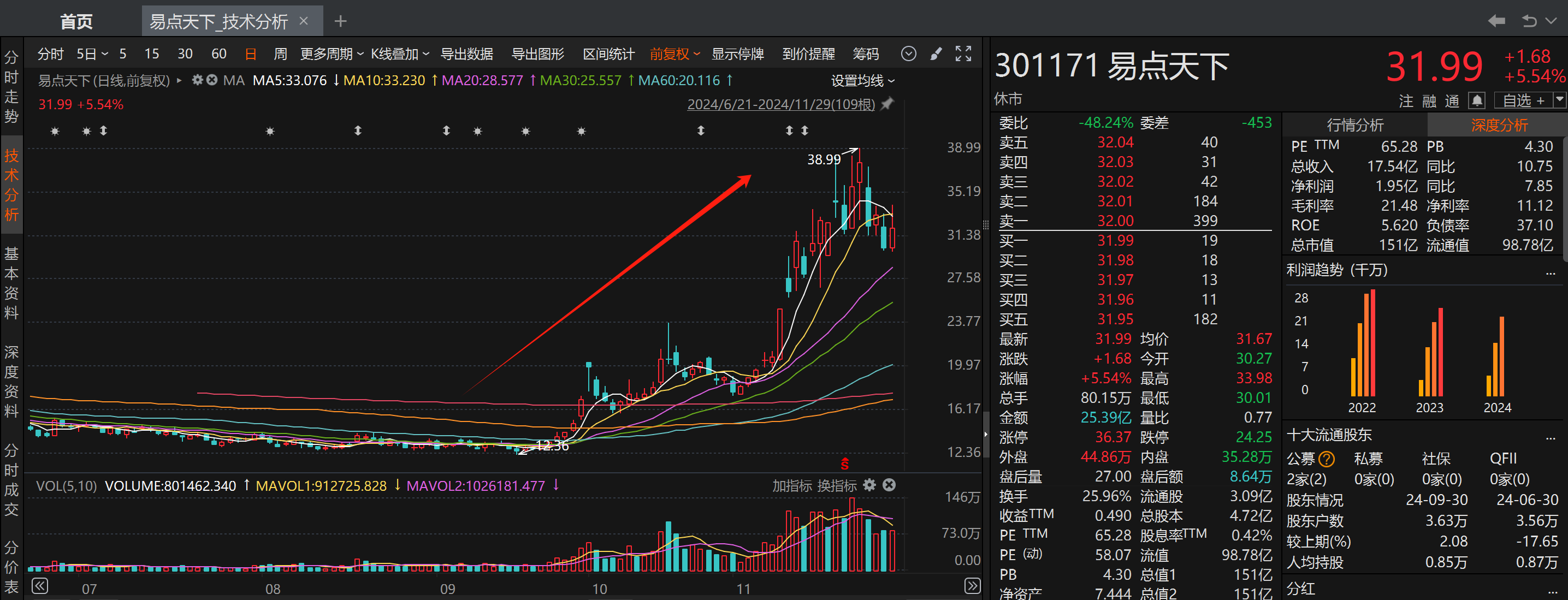The width and height of the screenshot is (1568, 600).
Task: Click the 导出数据 export data button
Action: 467,54
